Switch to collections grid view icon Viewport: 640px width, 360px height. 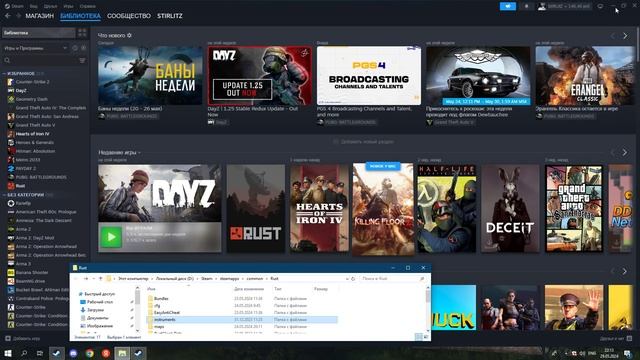82,33
